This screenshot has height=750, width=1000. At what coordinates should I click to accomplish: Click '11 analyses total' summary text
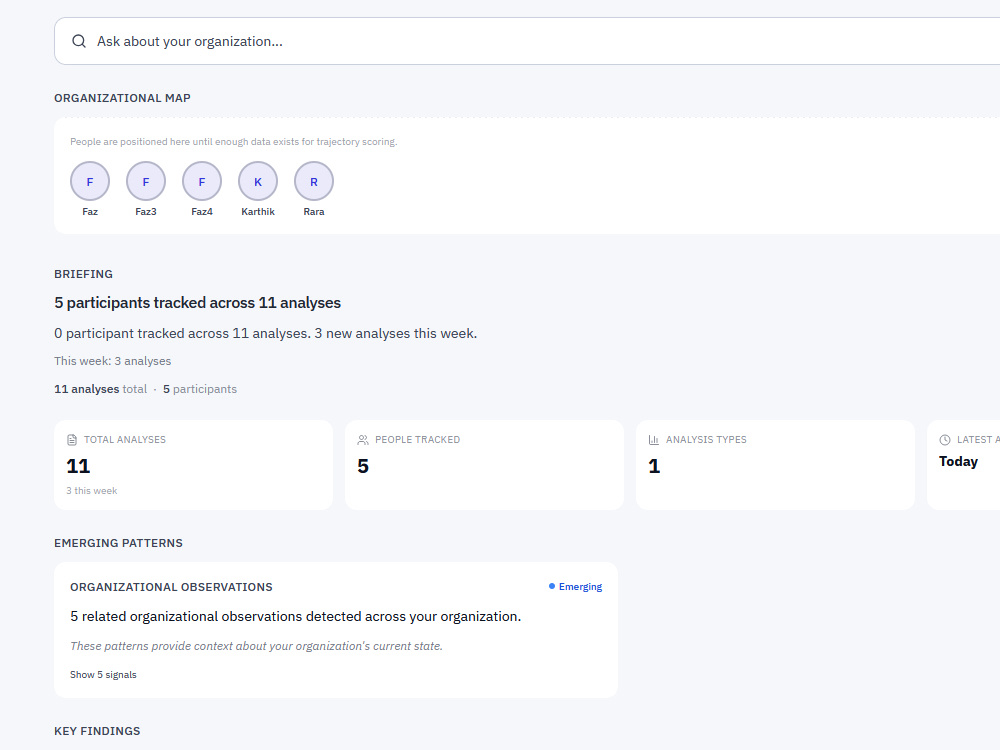click(101, 389)
